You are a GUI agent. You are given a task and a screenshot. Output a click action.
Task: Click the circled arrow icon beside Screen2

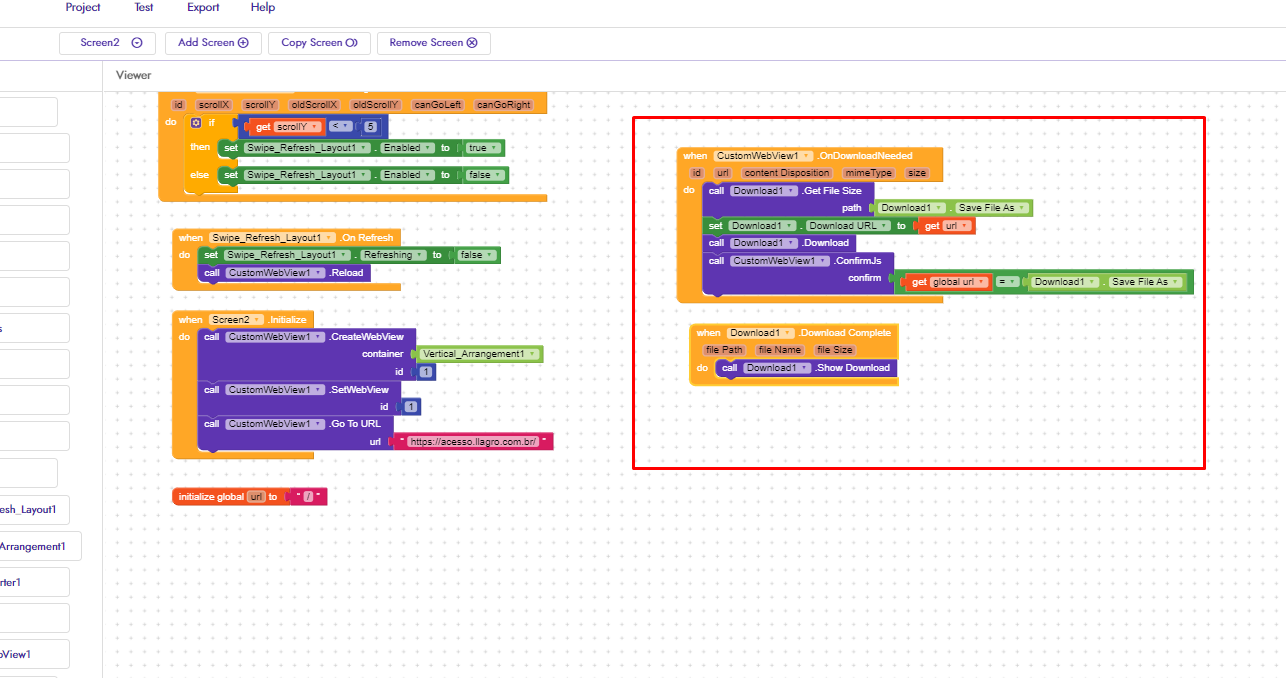tap(137, 43)
